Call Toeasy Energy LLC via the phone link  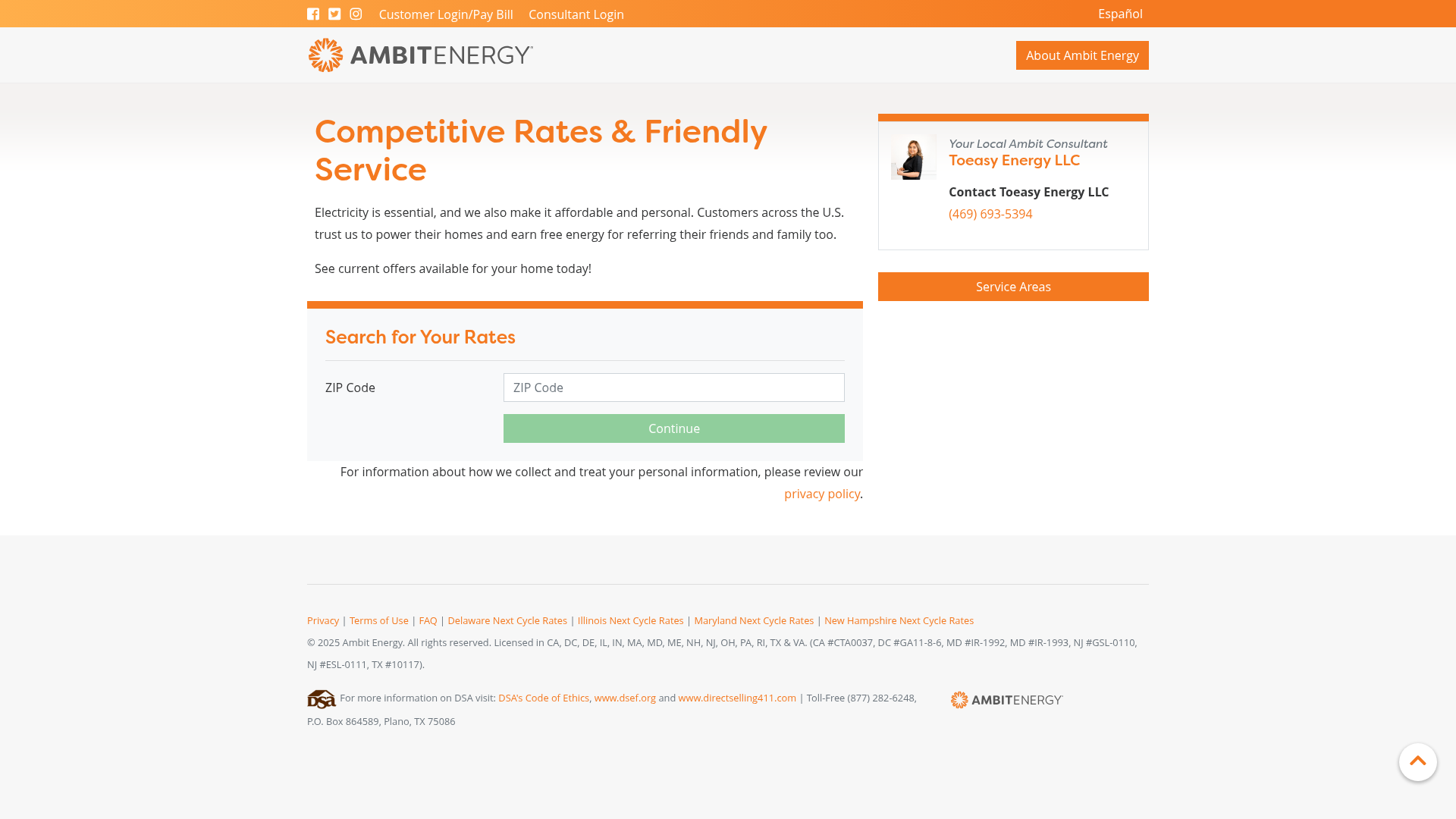pos(990,214)
